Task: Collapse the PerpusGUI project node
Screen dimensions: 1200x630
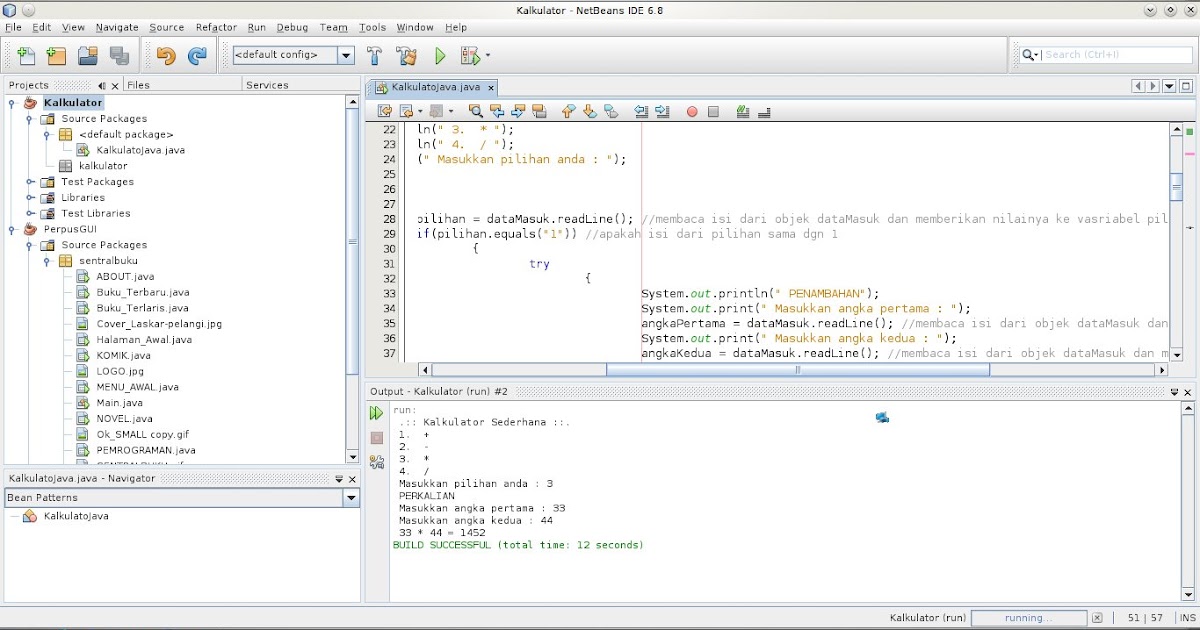Action: [x=12, y=229]
